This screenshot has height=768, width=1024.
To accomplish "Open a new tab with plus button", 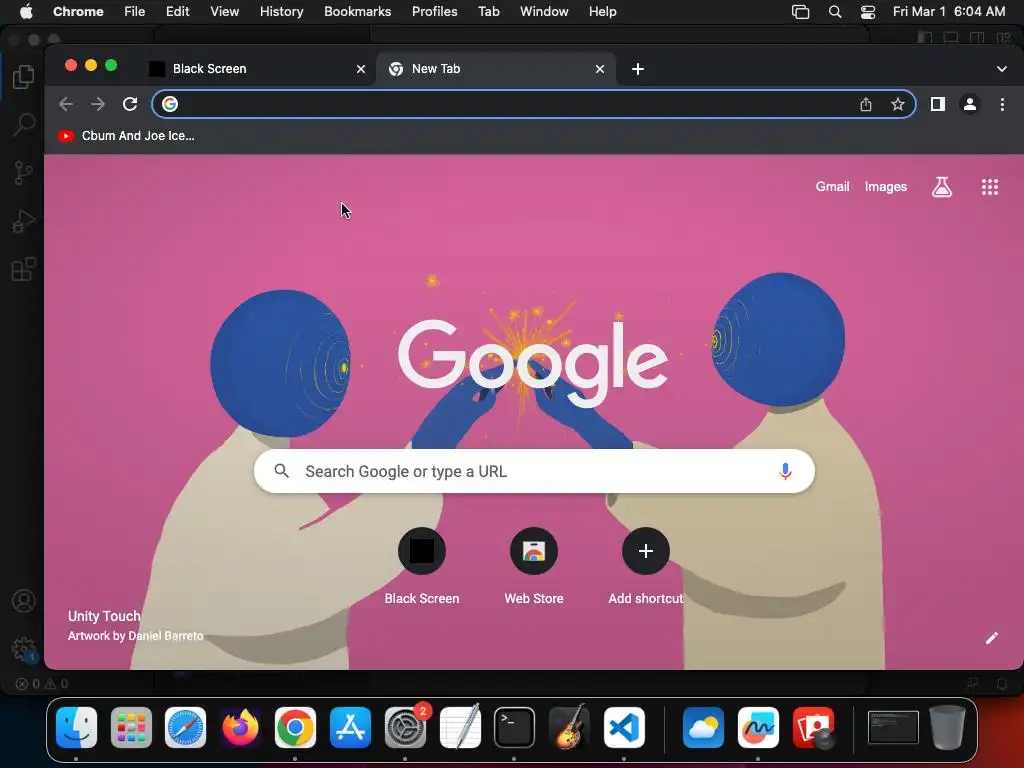I will 638,69.
